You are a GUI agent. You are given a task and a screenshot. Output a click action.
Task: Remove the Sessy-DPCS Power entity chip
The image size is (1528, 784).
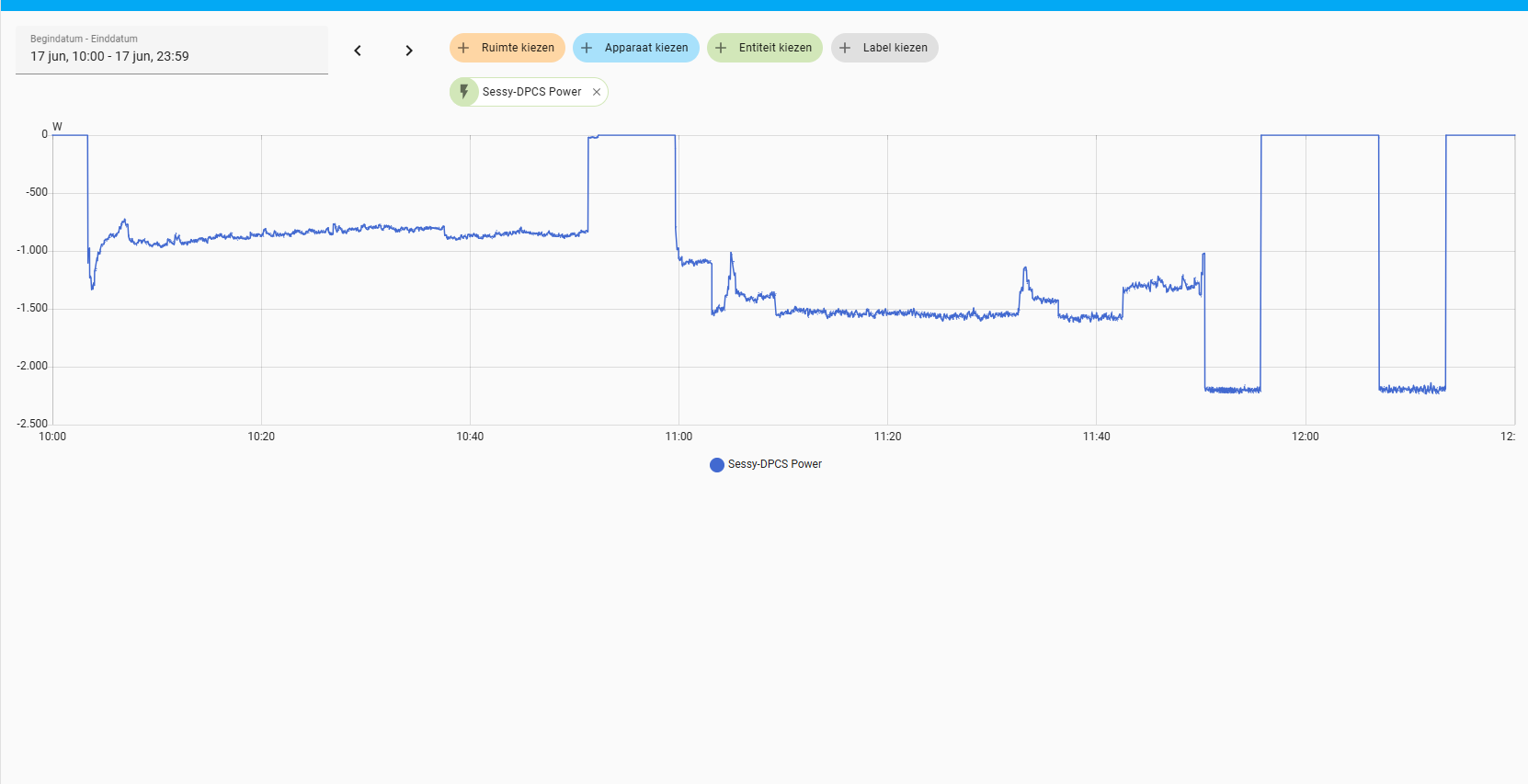coord(597,92)
